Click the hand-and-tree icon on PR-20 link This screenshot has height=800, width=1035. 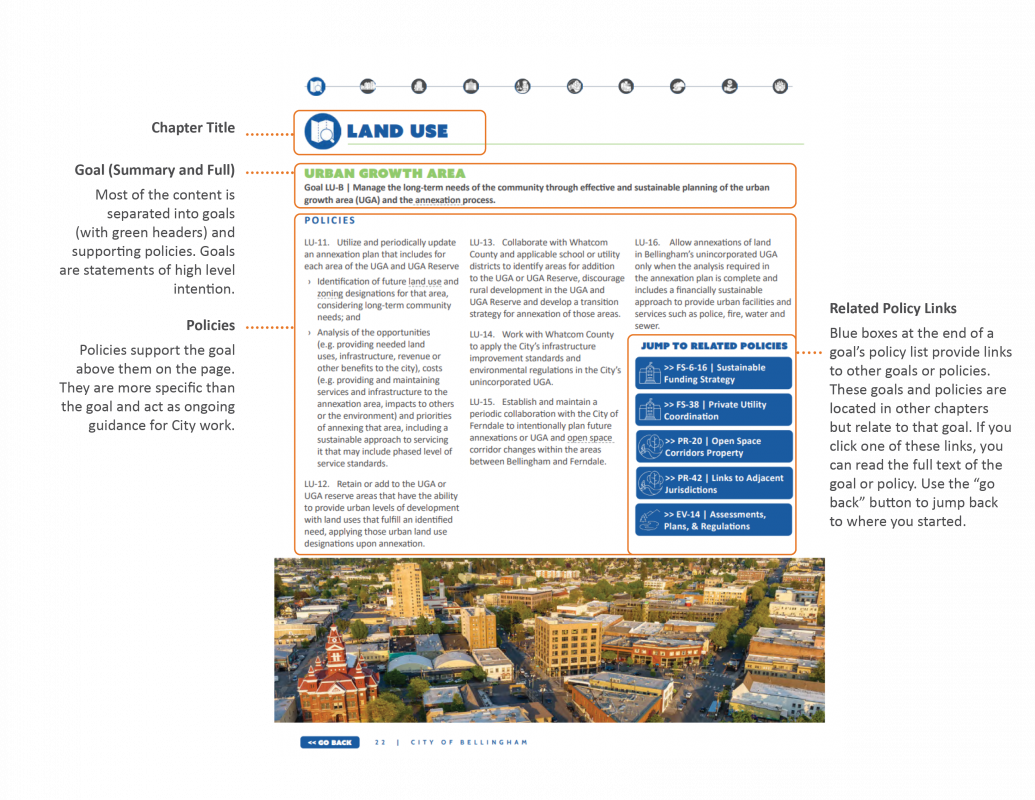tap(648, 446)
